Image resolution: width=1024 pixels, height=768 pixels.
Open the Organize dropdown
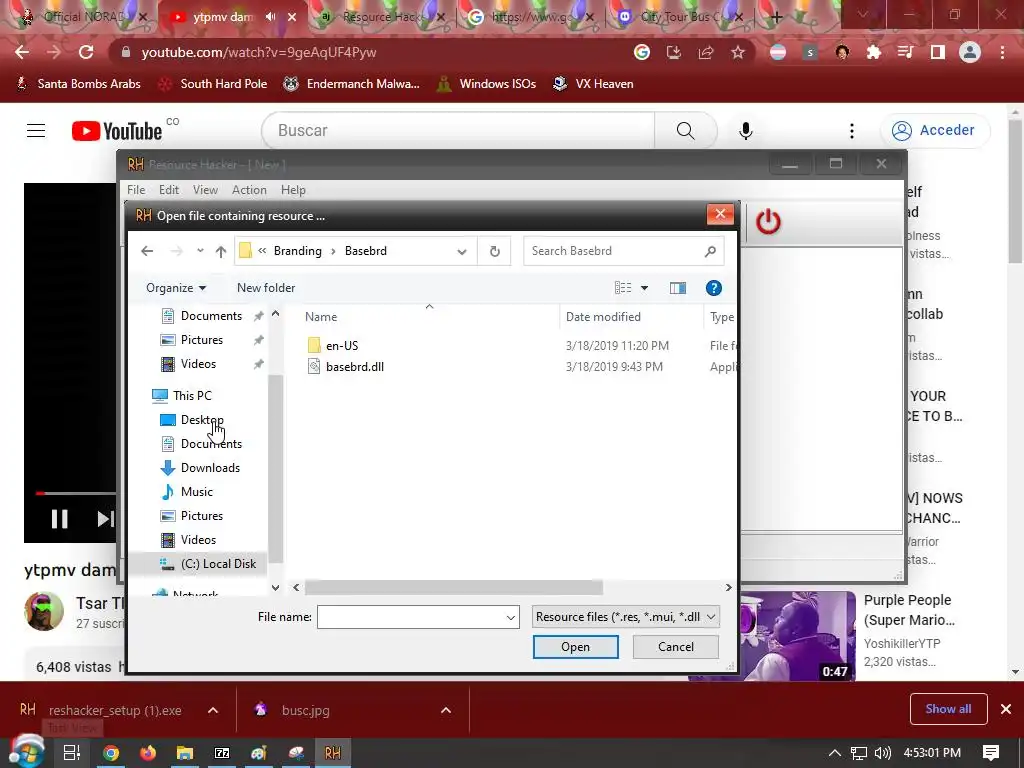tap(176, 288)
